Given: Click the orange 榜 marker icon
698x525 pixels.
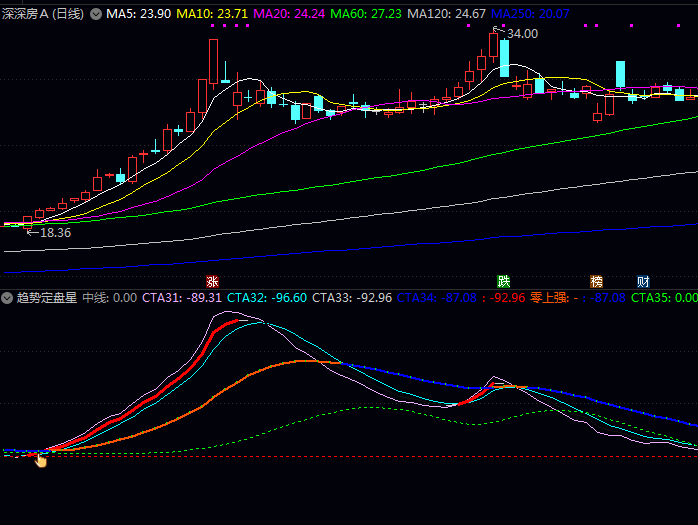Looking at the screenshot, I should (x=597, y=281).
